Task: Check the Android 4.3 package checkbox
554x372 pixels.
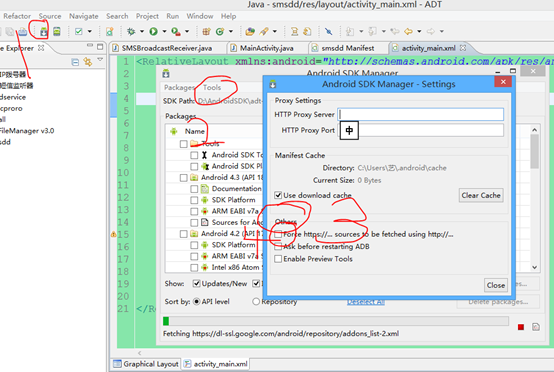Action: click(x=183, y=177)
